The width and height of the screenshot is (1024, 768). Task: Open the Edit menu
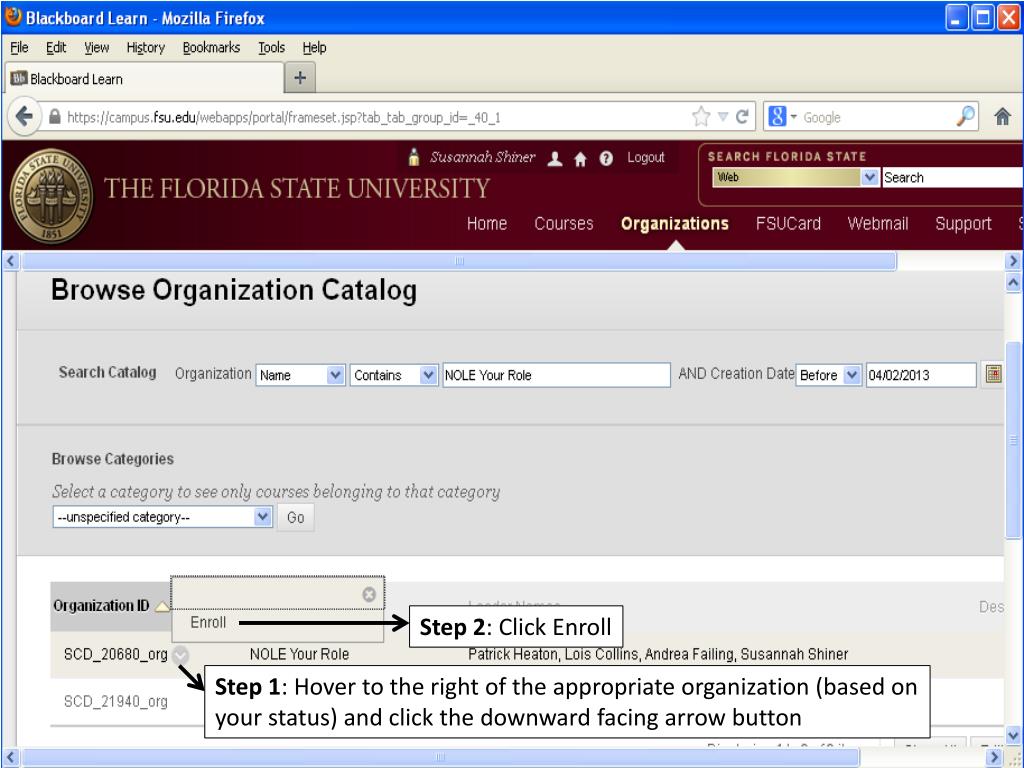pyautogui.click(x=56, y=48)
